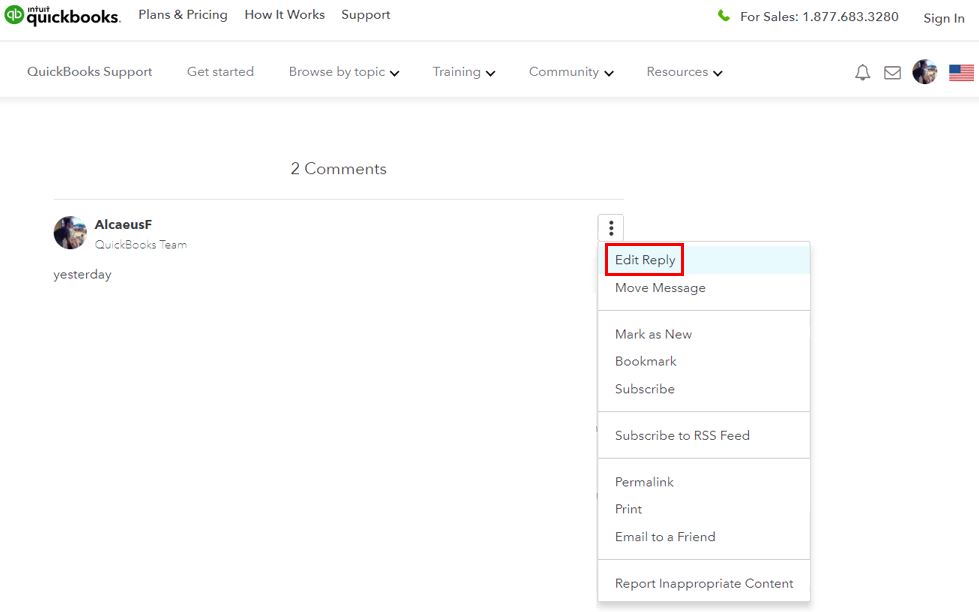The height and width of the screenshot is (612, 979).
Task: Expand the Training dropdown
Action: coord(464,72)
